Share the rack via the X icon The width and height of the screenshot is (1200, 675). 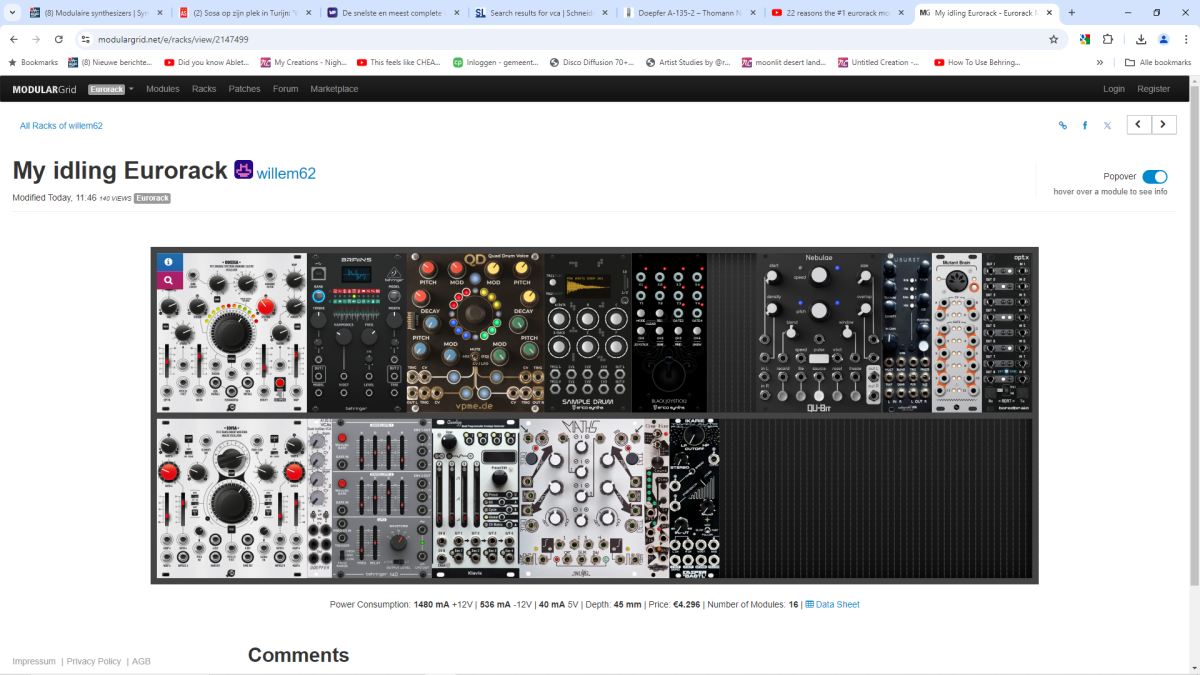point(1107,125)
